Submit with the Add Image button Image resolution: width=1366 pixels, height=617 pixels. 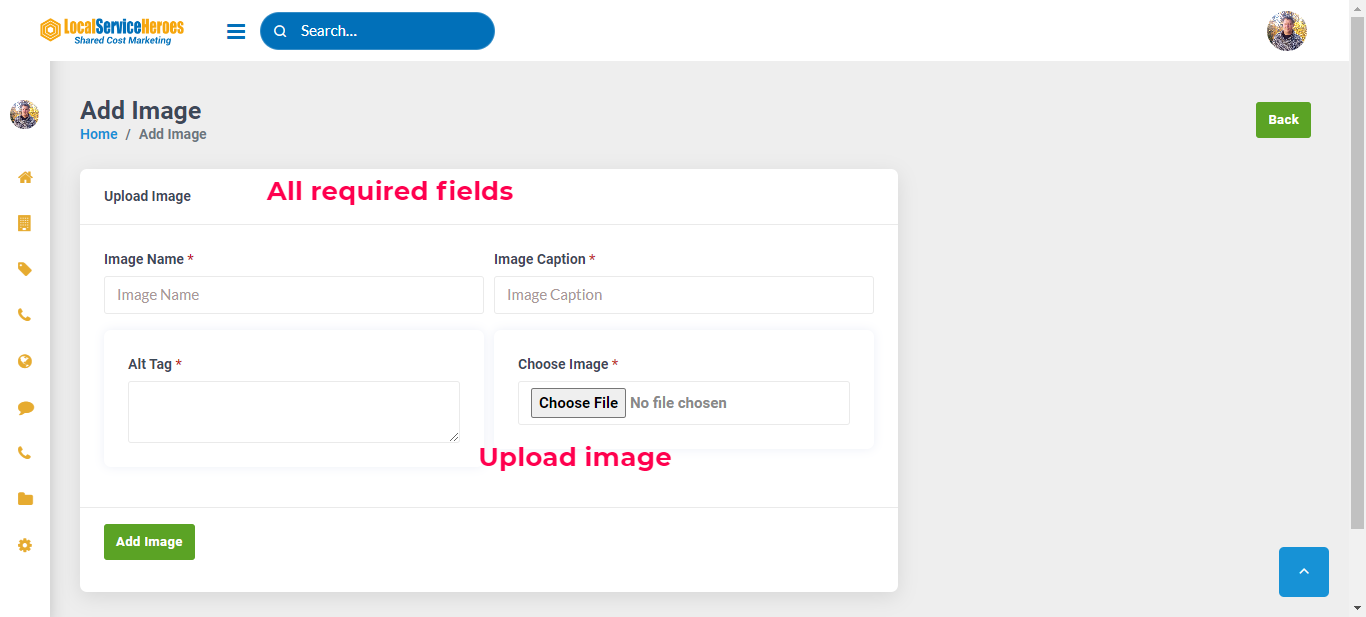149,542
